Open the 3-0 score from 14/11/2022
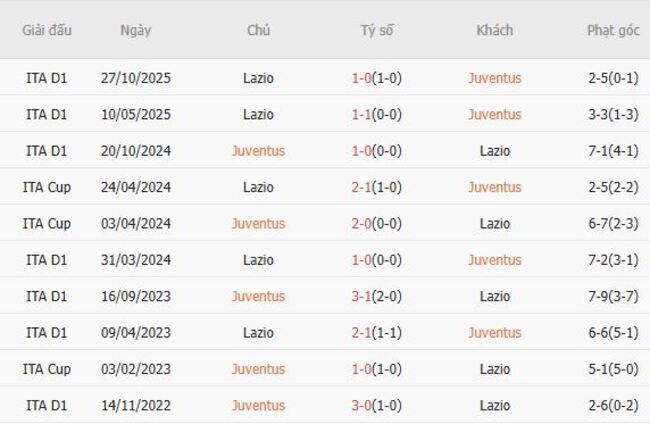This screenshot has width=650, height=424. point(362,405)
